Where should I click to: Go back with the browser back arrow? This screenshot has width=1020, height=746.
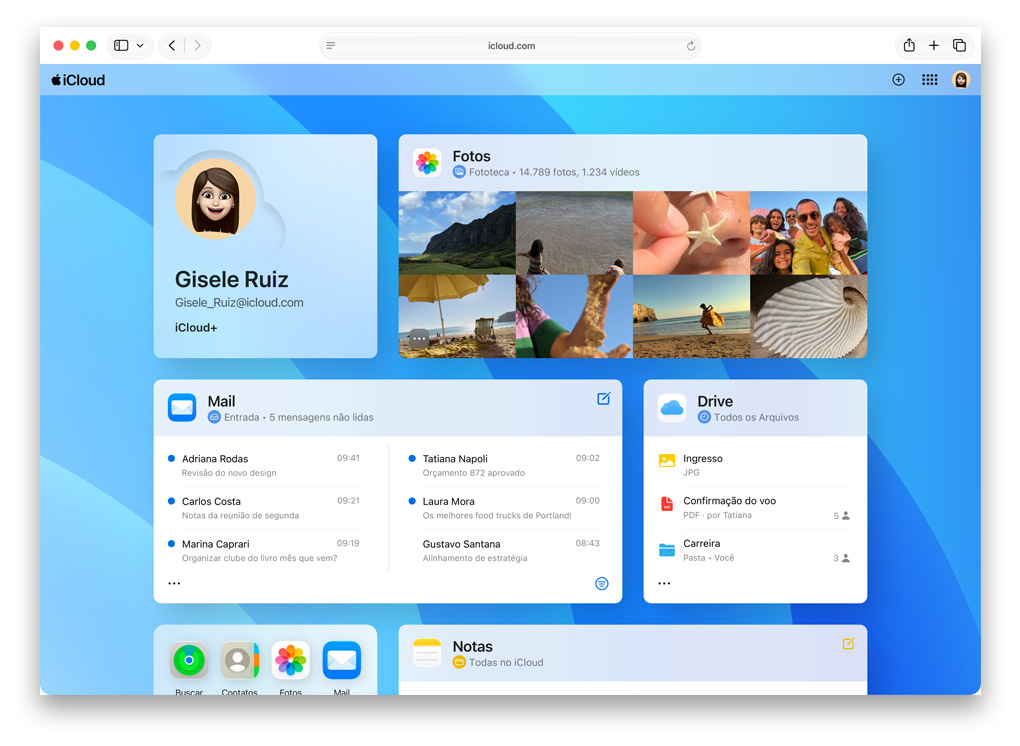[x=172, y=46]
